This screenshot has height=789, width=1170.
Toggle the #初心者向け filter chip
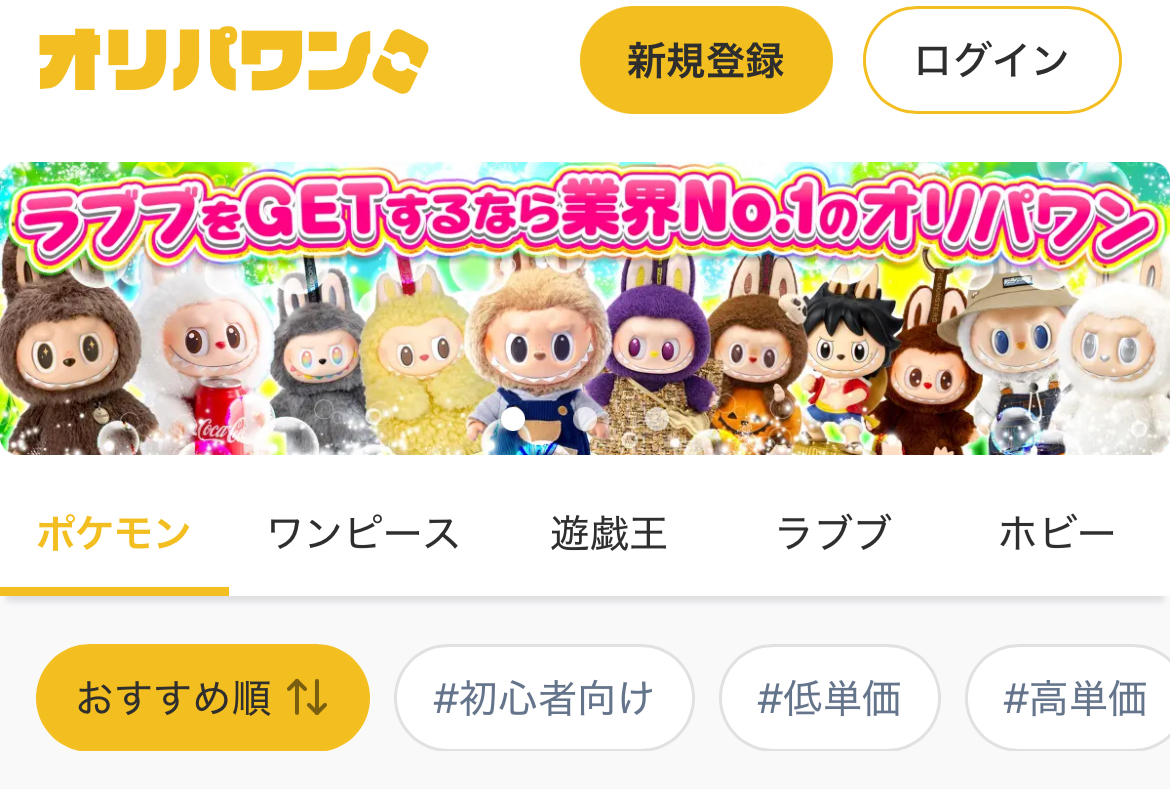(x=544, y=698)
